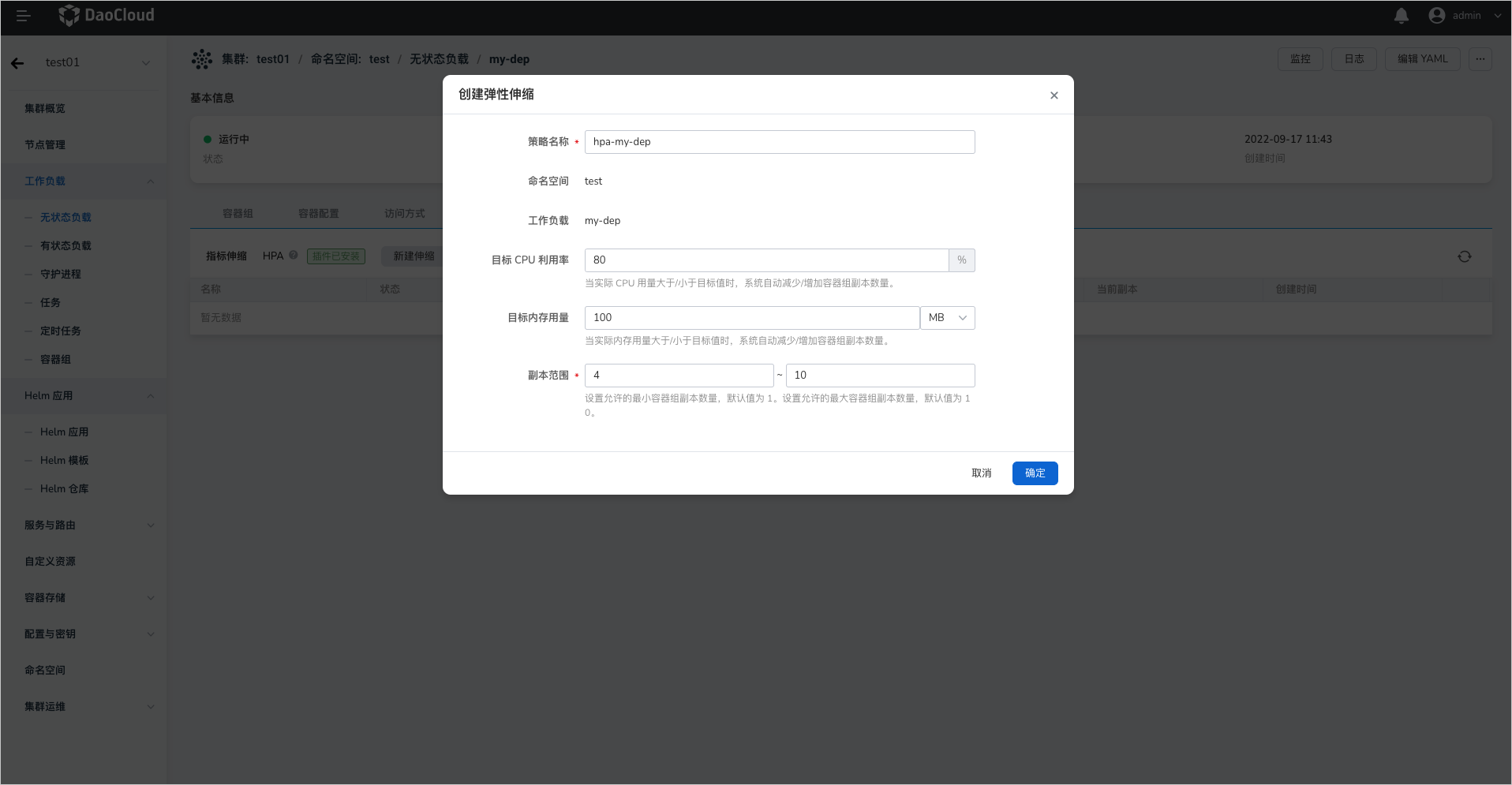
Task: Switch to the 容器组 tab
Action: [238, 214]
